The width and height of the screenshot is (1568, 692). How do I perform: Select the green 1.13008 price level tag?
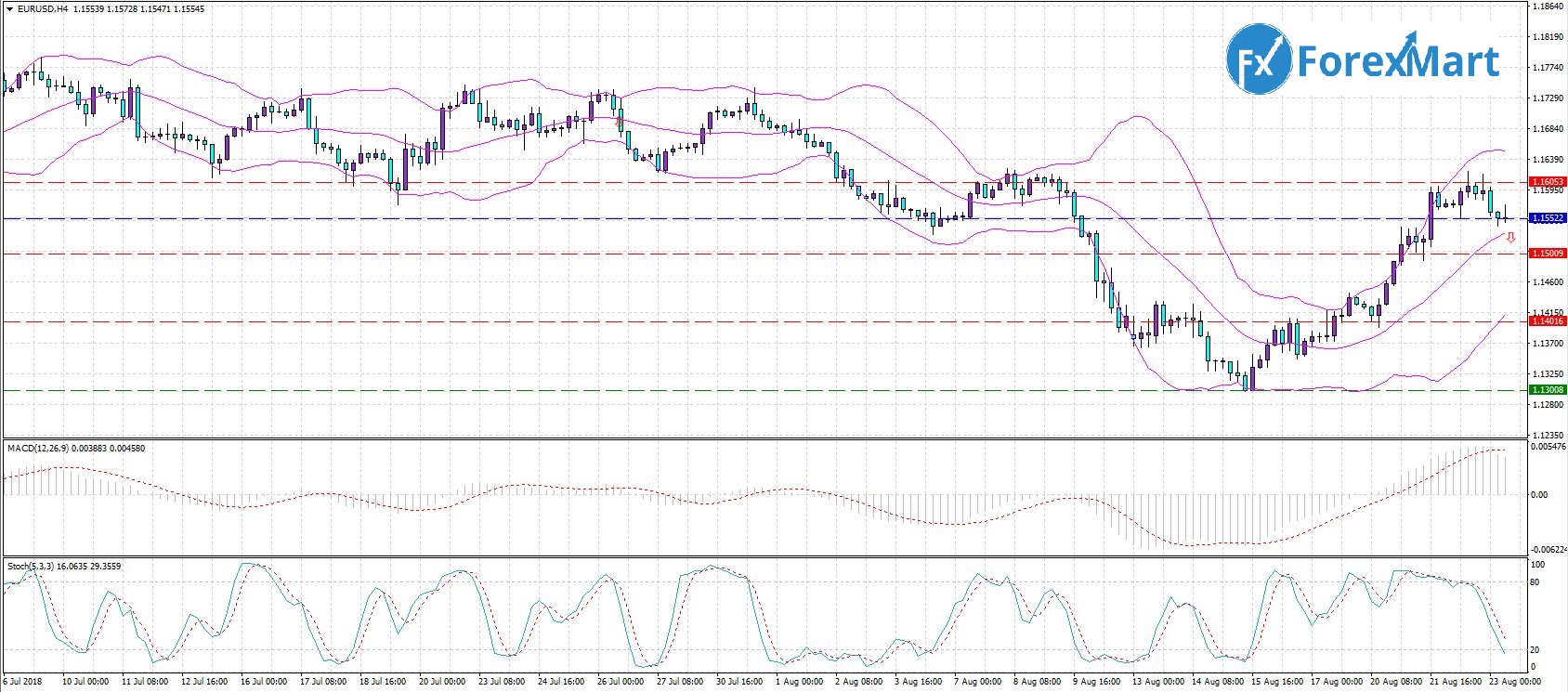point(1548,390)
